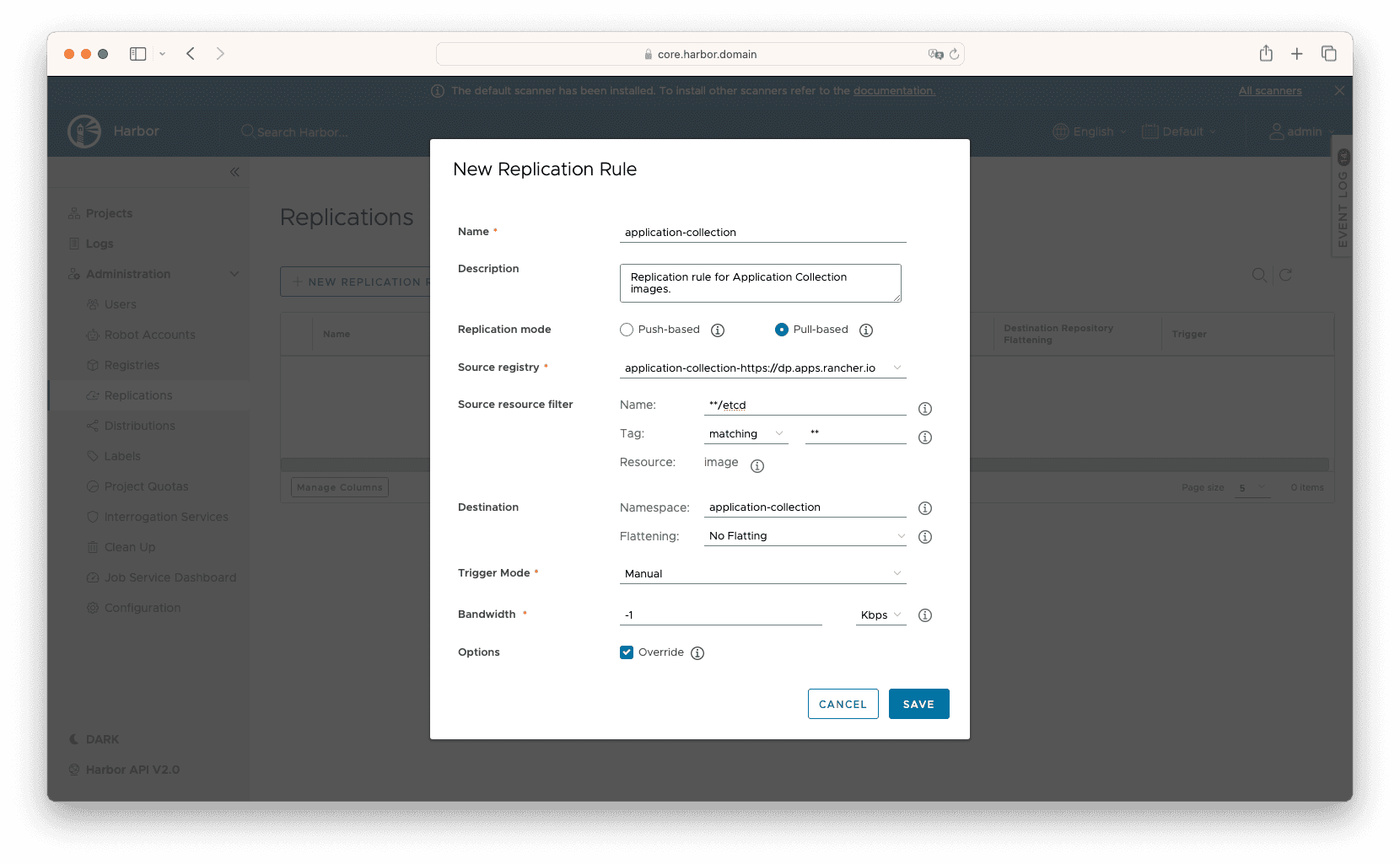Viewport: 1400px width, 864px height.
Task: Select Registries in the sidebar
Action: (x=132, y=365)
